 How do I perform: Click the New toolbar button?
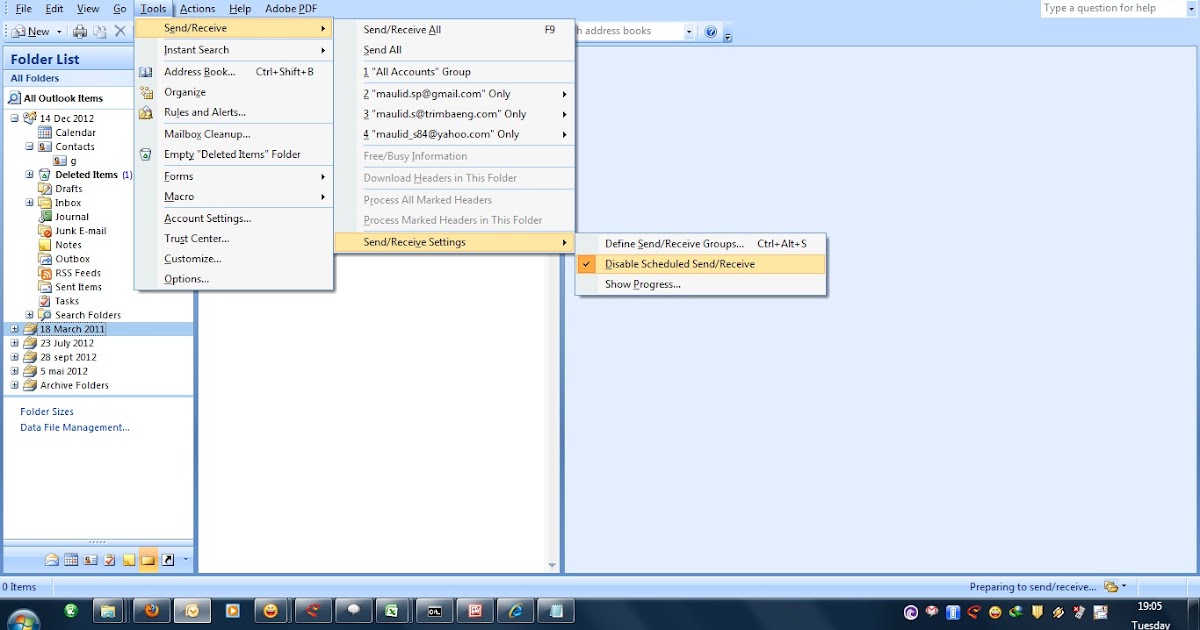[32, 32]
